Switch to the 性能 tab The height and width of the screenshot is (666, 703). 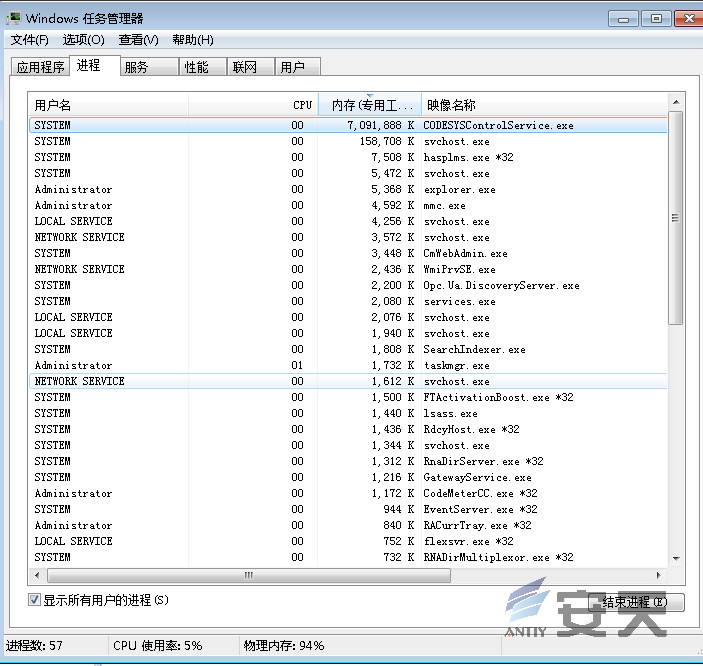[203, 67]
